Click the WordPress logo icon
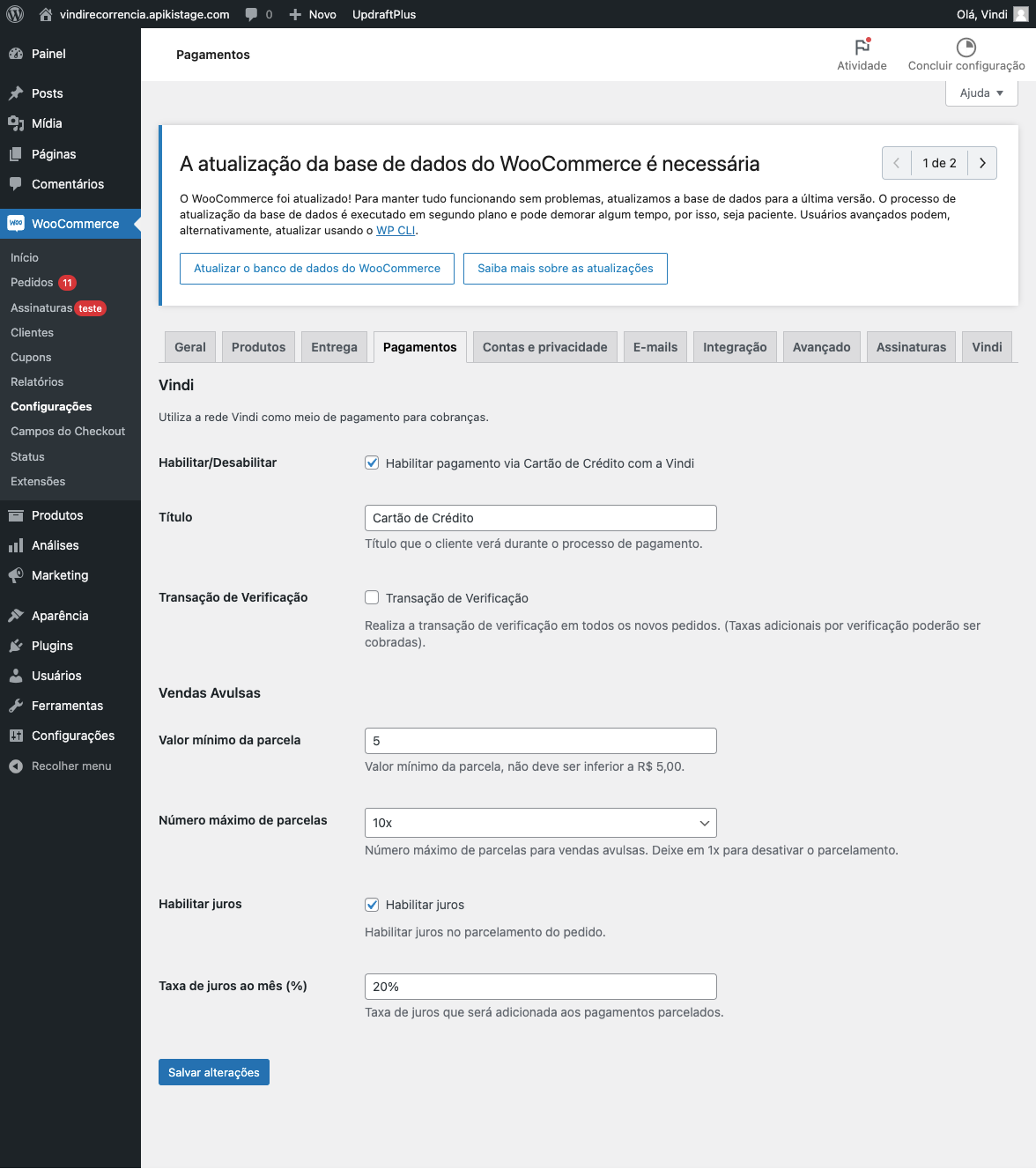This screenshot has width=1036, height=1169. pyautogui.click(x=15, y=14)
